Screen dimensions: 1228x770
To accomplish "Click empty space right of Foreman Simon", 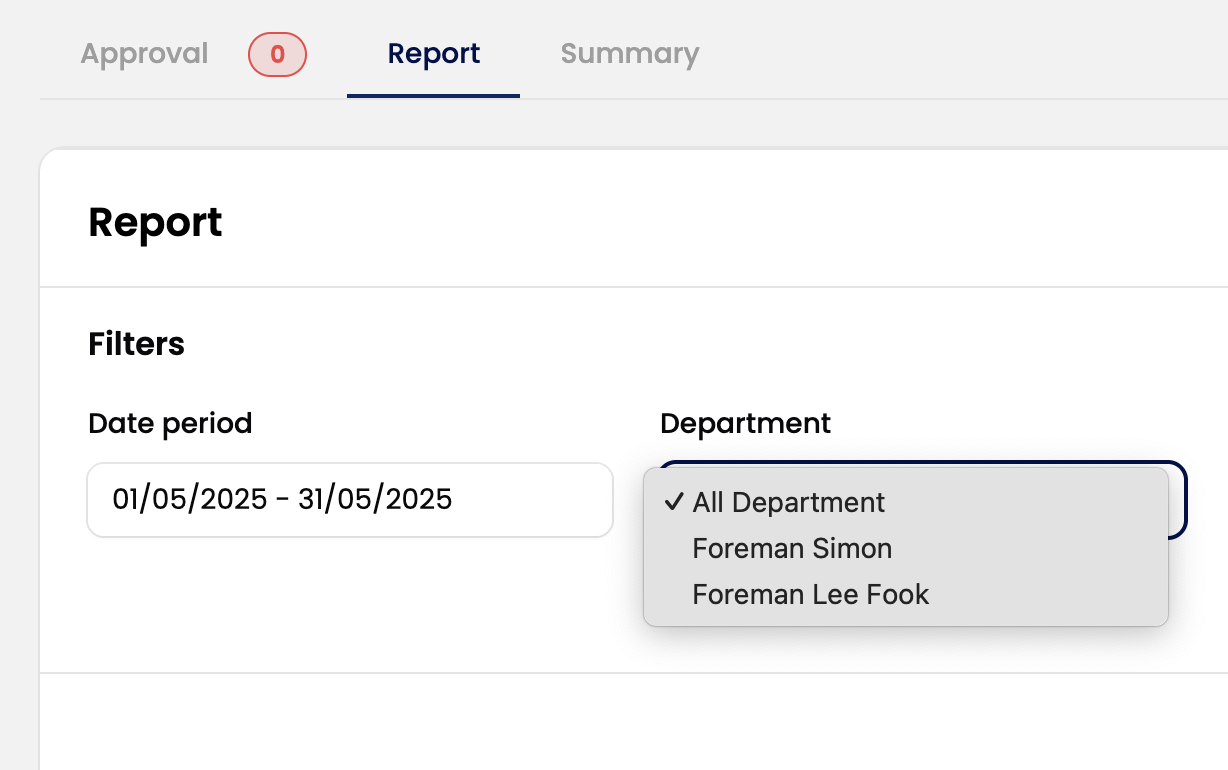I will click(x=1030, y=548).
